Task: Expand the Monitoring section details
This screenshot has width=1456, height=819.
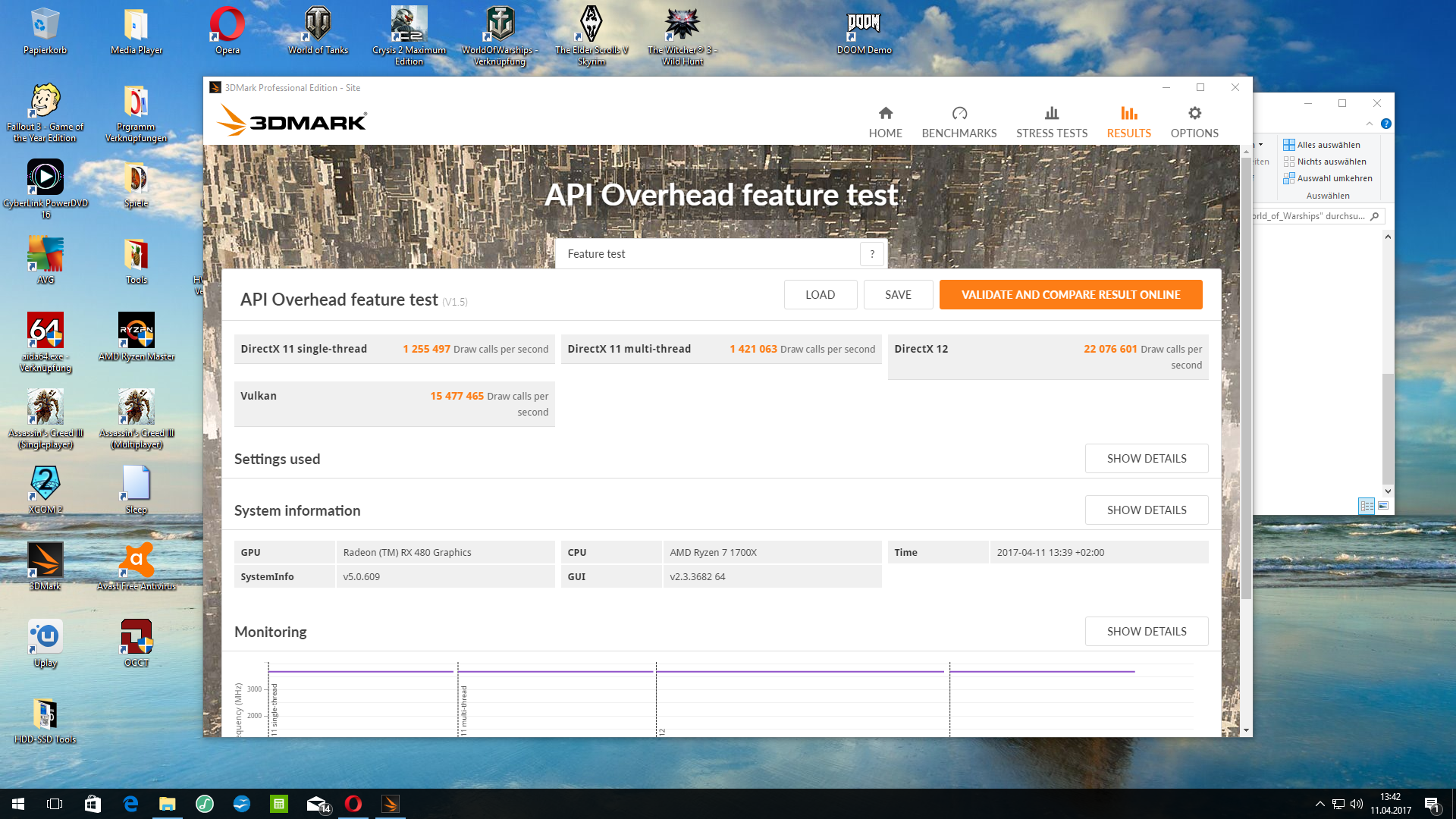Action: [1146, 632]
